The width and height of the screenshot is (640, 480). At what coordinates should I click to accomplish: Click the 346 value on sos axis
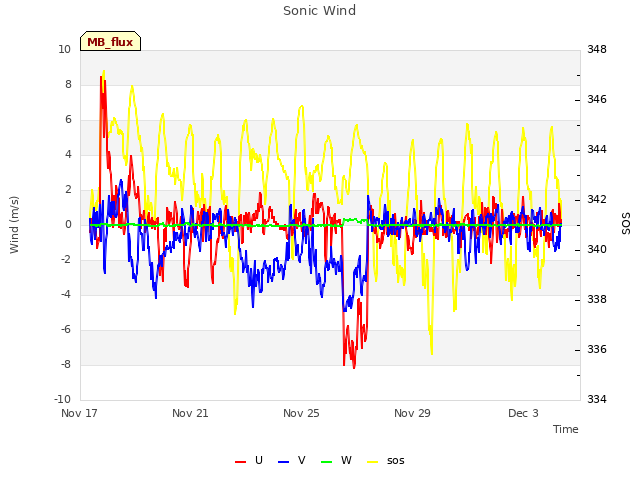tap(597, 100)
